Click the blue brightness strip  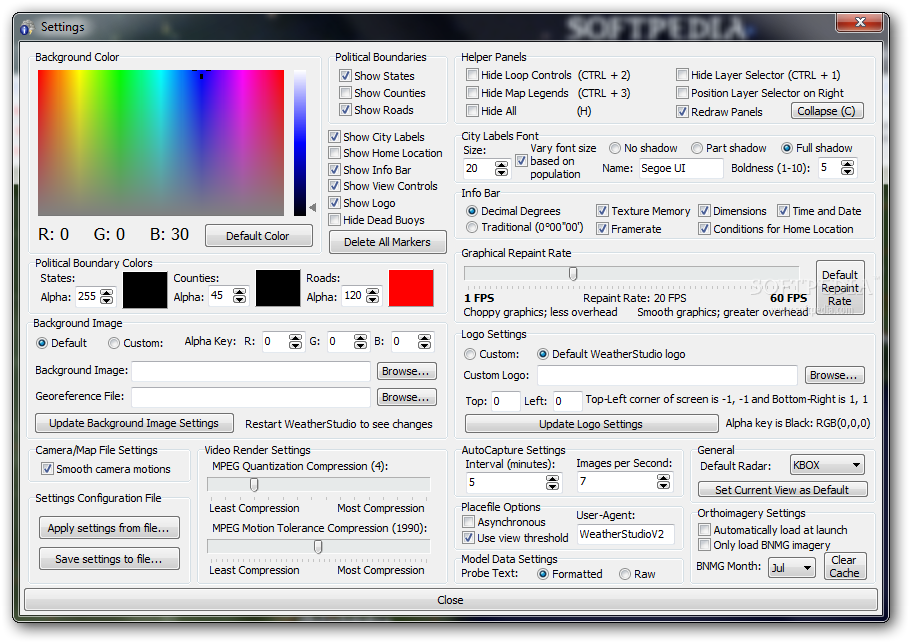pyautogui.click(x=299, y=143)
